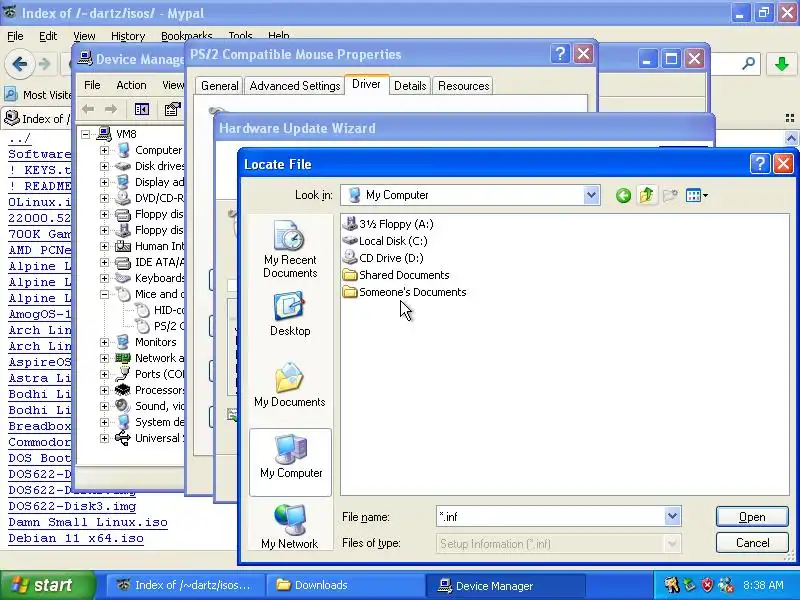
Task: Select Local Disk (C:)
Action: pyautogui.click(x=385, y=241)
